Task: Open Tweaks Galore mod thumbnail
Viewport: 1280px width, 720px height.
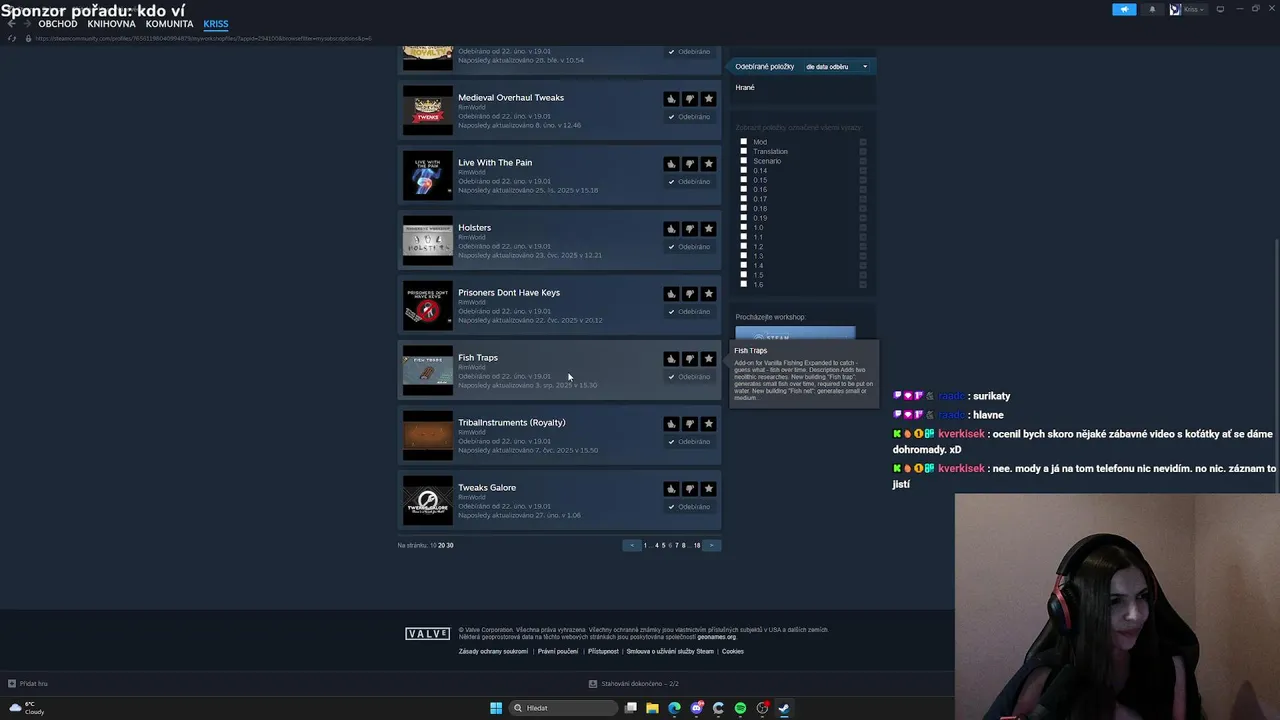Action: 427,501
